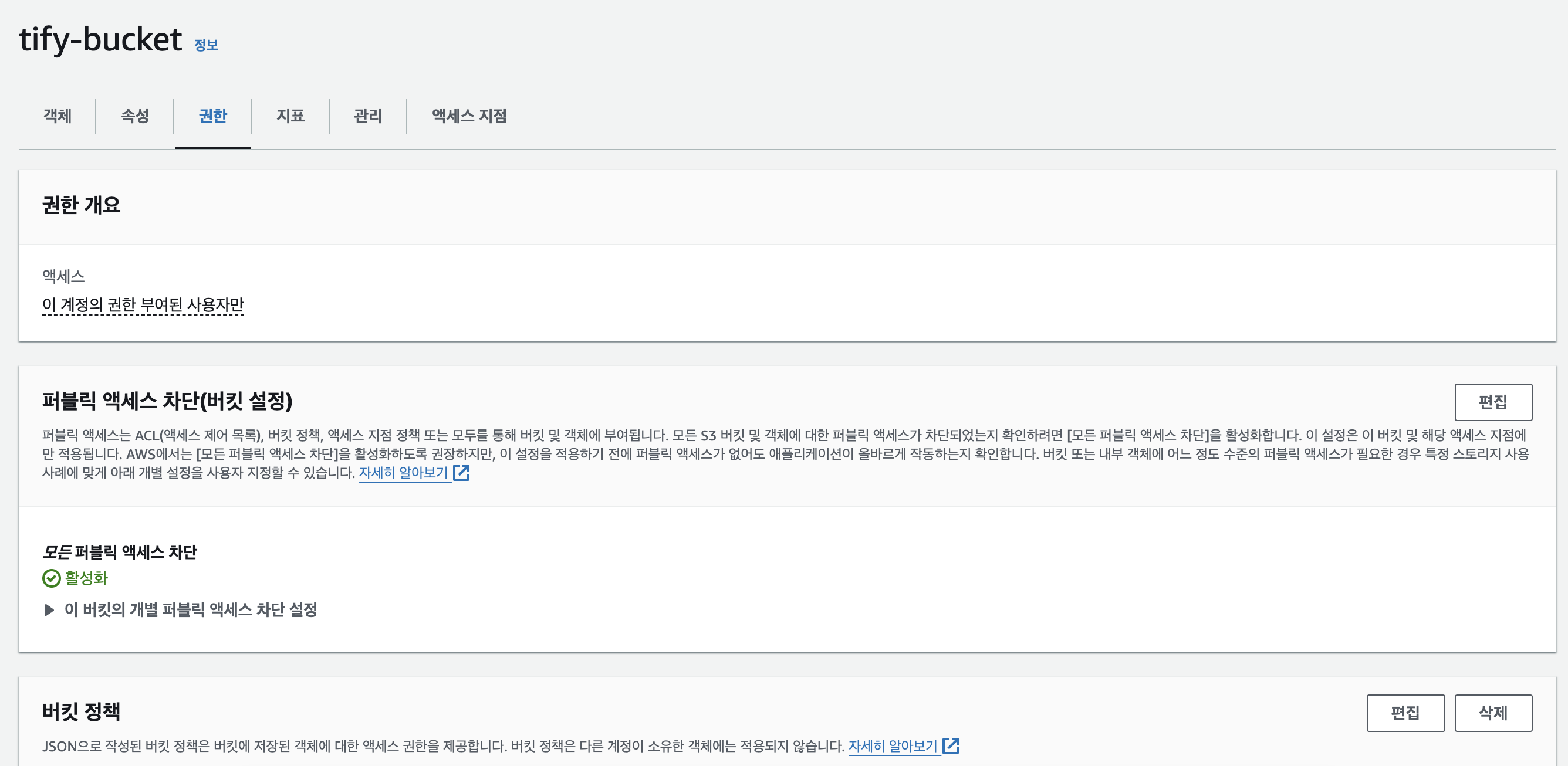Viewport: 1568px width, 766px height.
Task: Open the 지표 tab
Action: click(x=290, y=116)
